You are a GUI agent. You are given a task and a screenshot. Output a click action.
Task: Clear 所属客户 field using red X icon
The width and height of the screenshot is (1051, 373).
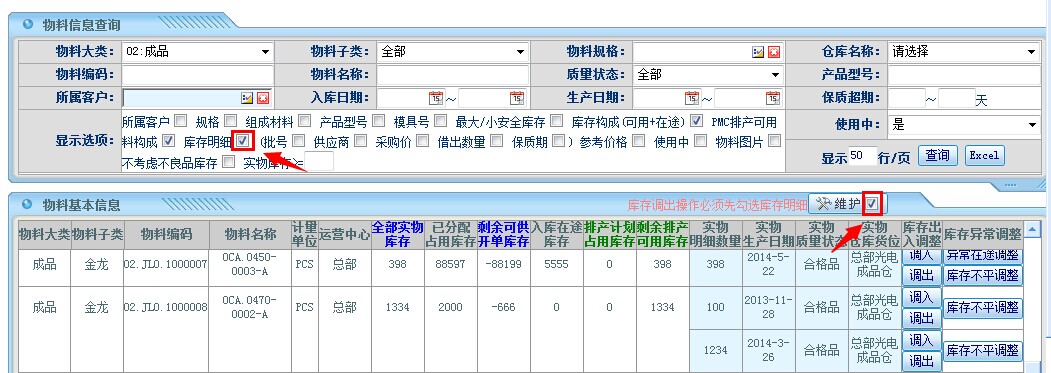point(263,98)
